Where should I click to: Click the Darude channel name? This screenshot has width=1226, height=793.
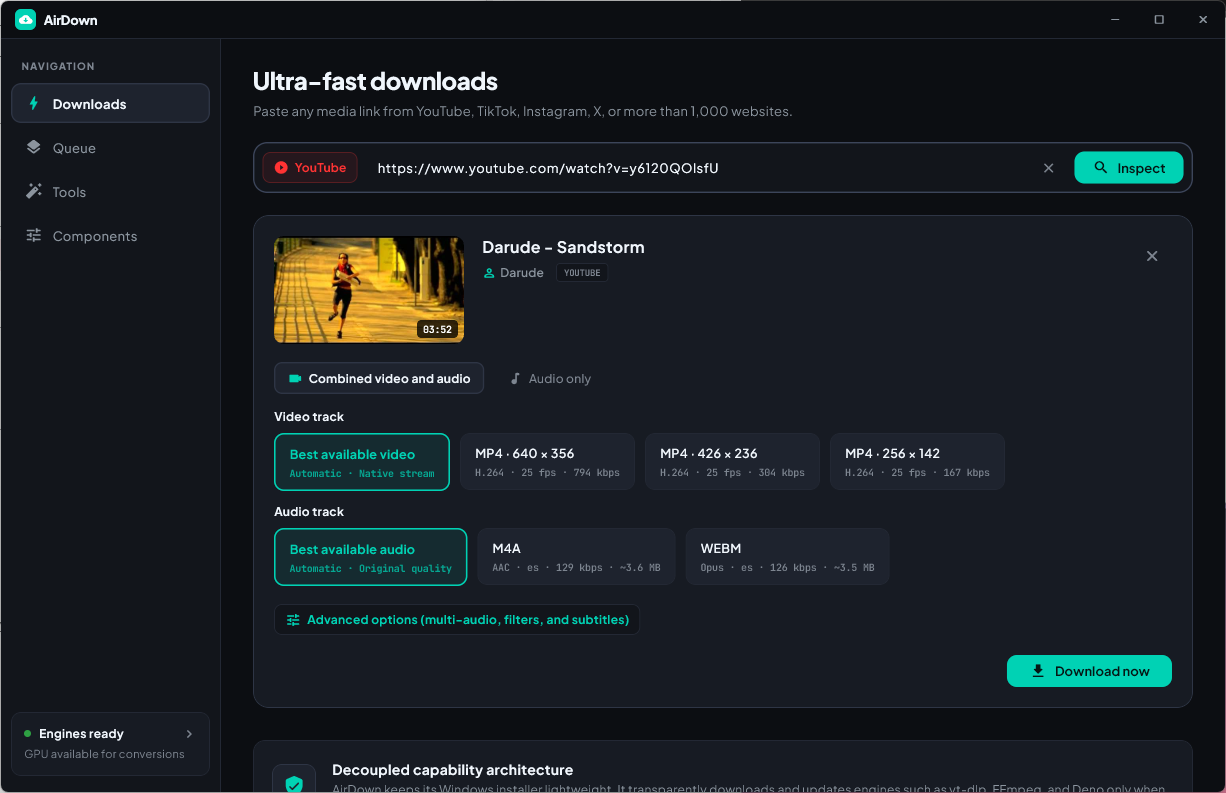522,273
